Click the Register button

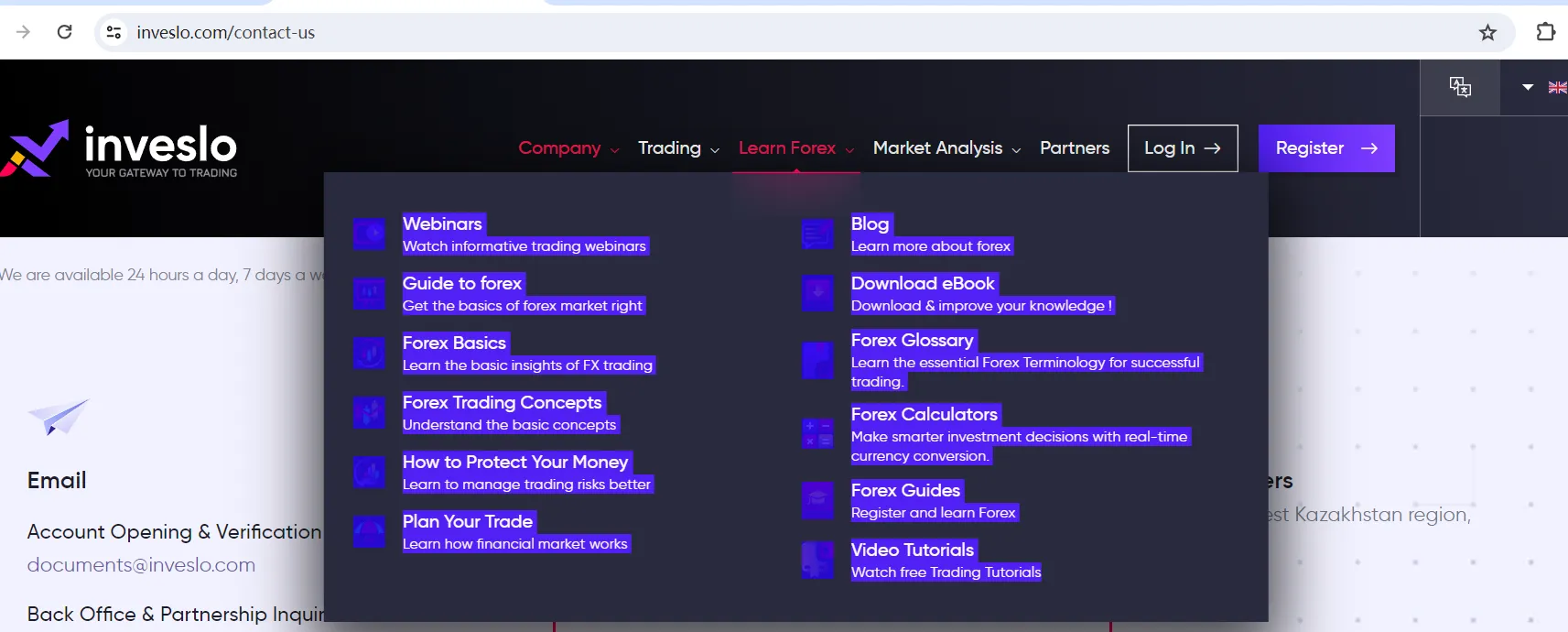click(x=1326, y=148)
